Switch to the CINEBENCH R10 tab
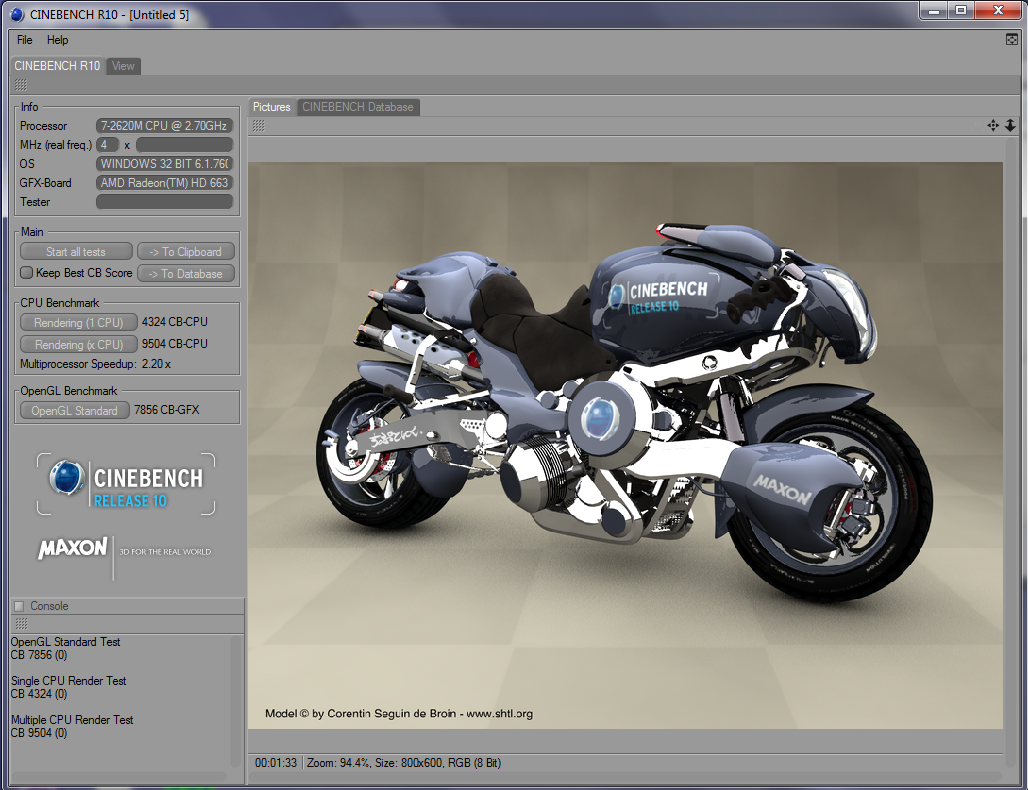 (x=57, y=66)
